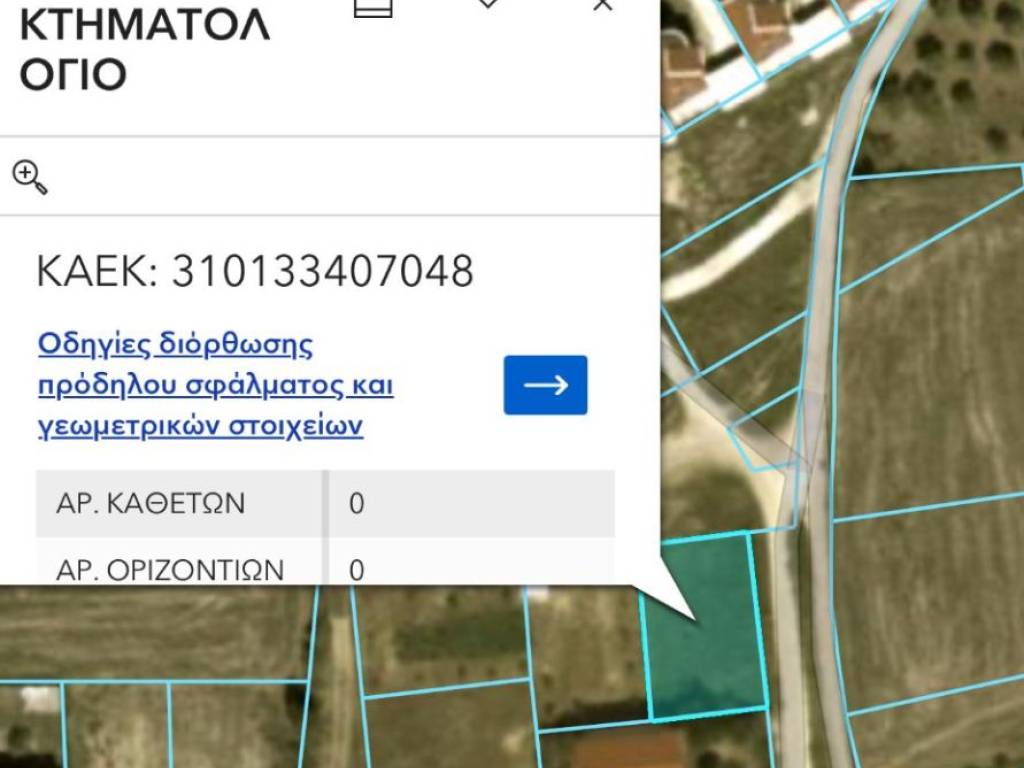Click the ΚΤΗΜΑΤΟΛΟΓΙΟ popup title
Viewport: 1024px width, 768px height.
point(145,48)
